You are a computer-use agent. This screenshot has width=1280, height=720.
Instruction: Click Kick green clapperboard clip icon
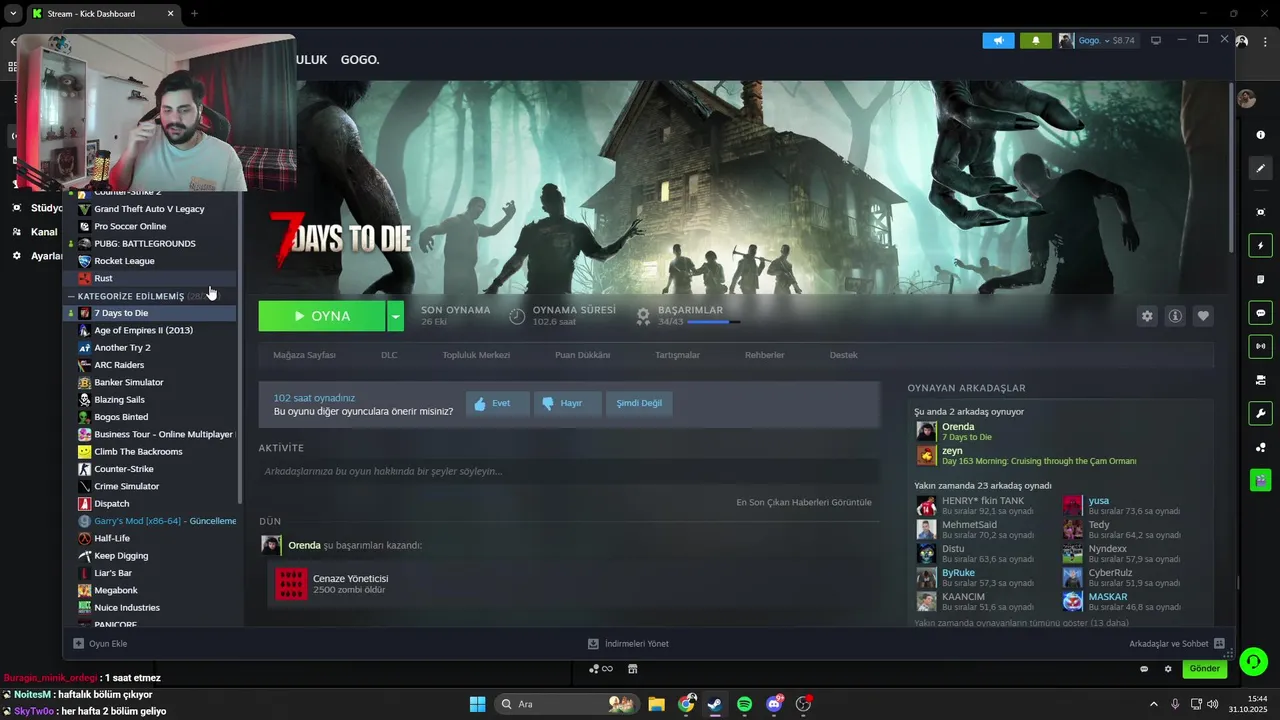click(x=1260, y=480)
